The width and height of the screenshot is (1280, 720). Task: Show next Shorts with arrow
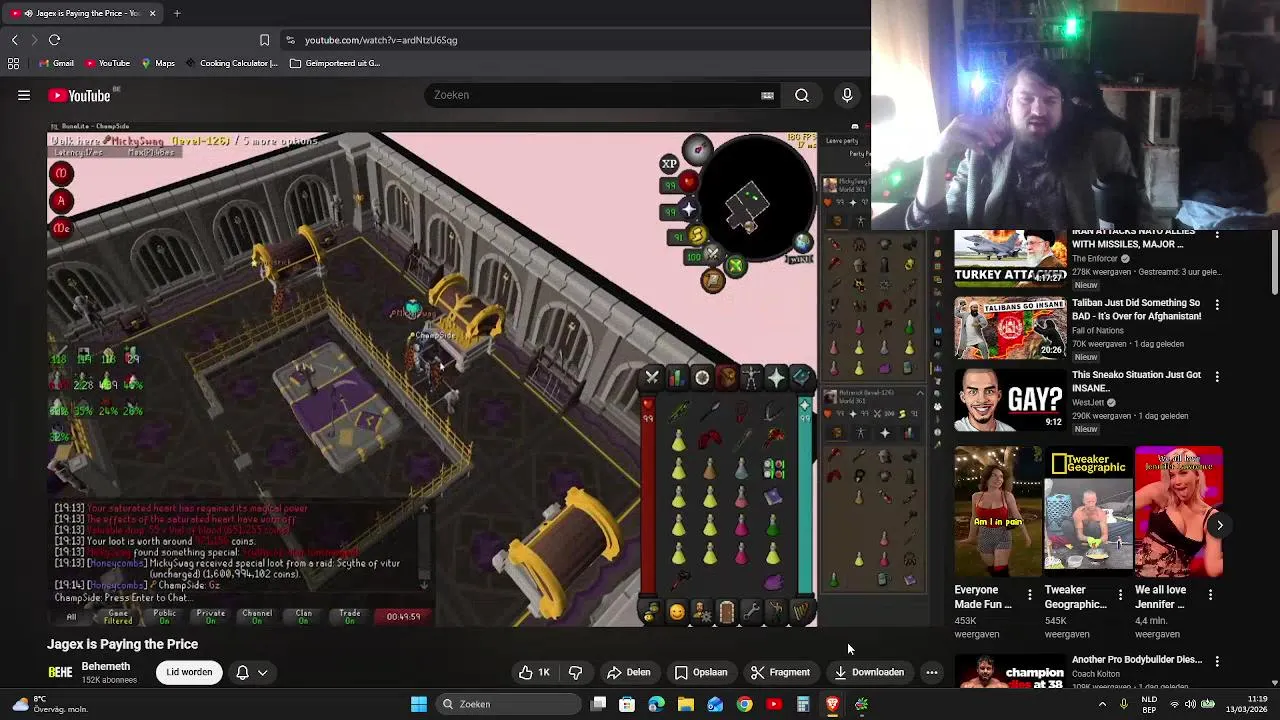click(1219, 525)
